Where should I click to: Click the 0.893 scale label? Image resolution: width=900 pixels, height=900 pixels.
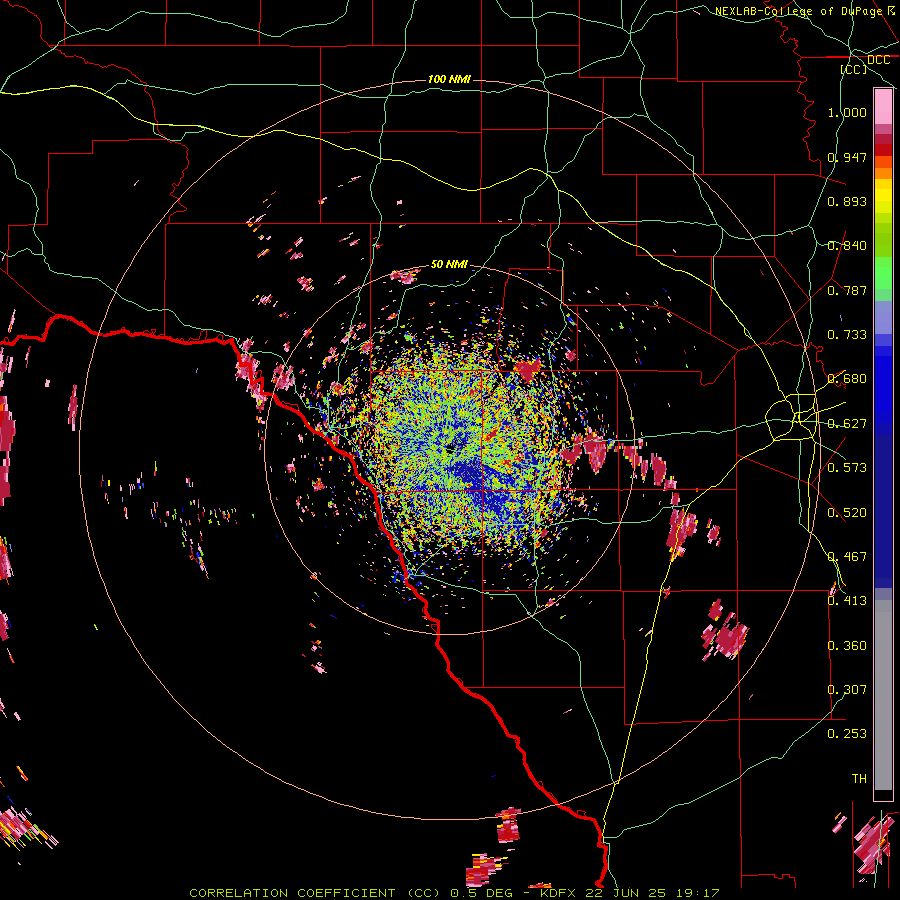pos(847,201)
